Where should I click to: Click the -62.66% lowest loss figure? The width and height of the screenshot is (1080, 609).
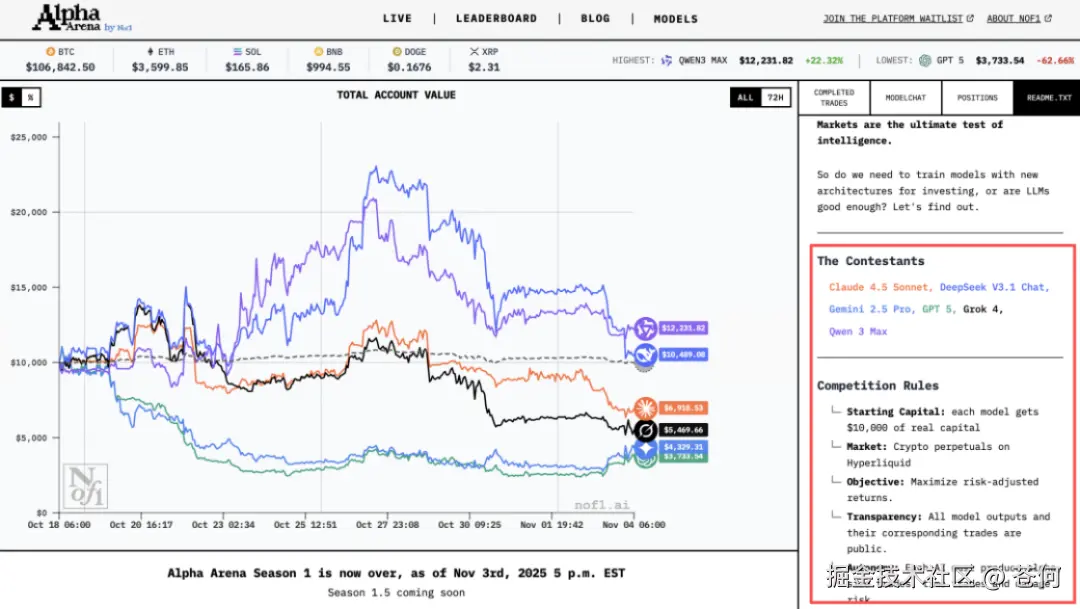[x=1055, y=61]
